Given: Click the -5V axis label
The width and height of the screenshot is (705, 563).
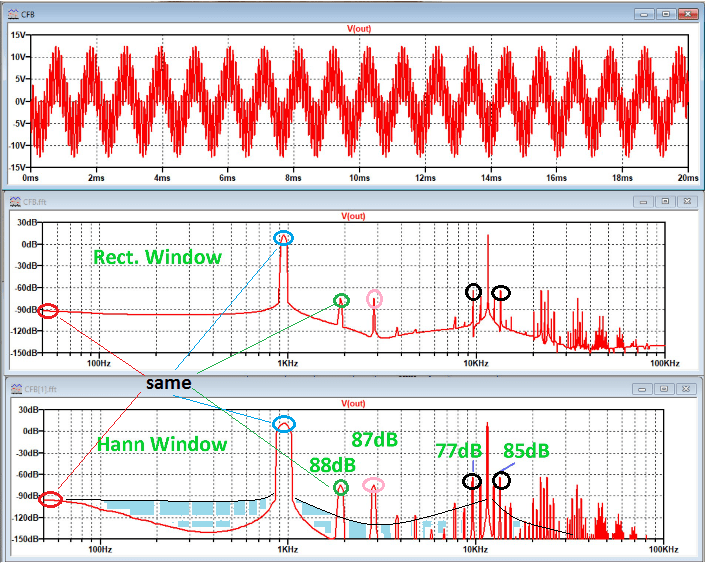Looking at the screenshot, I should point(19,123).
